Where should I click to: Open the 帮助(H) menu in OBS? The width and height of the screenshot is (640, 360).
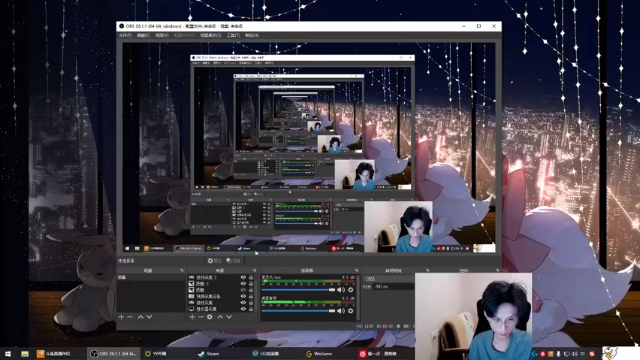[252, 36]
